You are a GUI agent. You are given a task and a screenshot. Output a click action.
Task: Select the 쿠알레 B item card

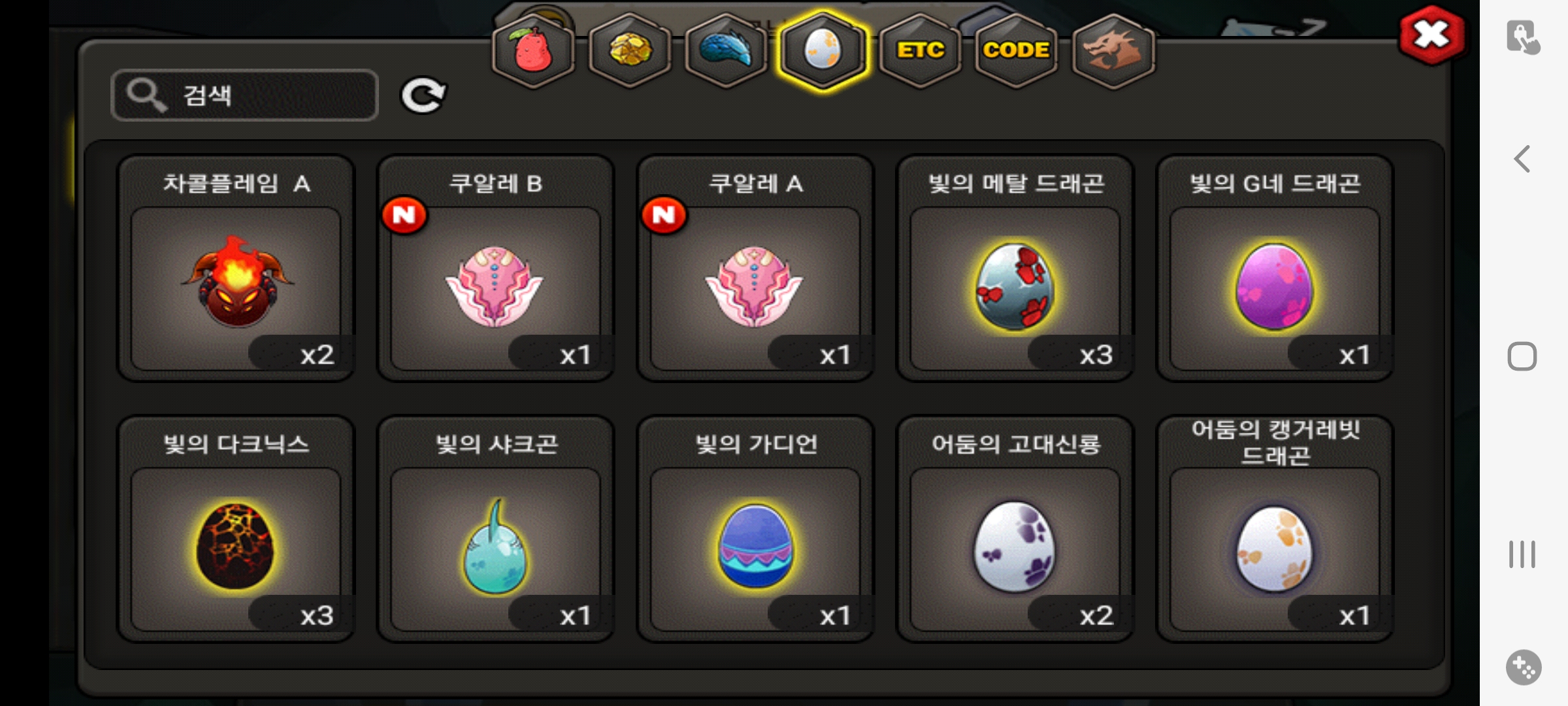tap(495, 269)
